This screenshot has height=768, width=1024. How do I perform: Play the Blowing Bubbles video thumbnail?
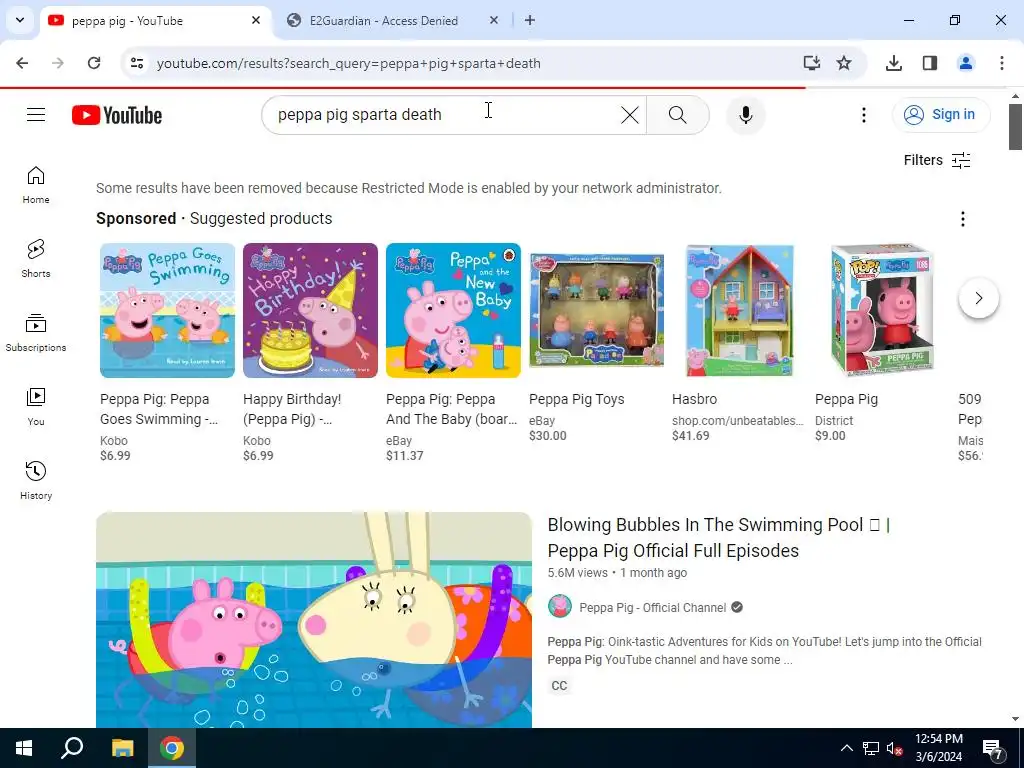coord(314,620)
